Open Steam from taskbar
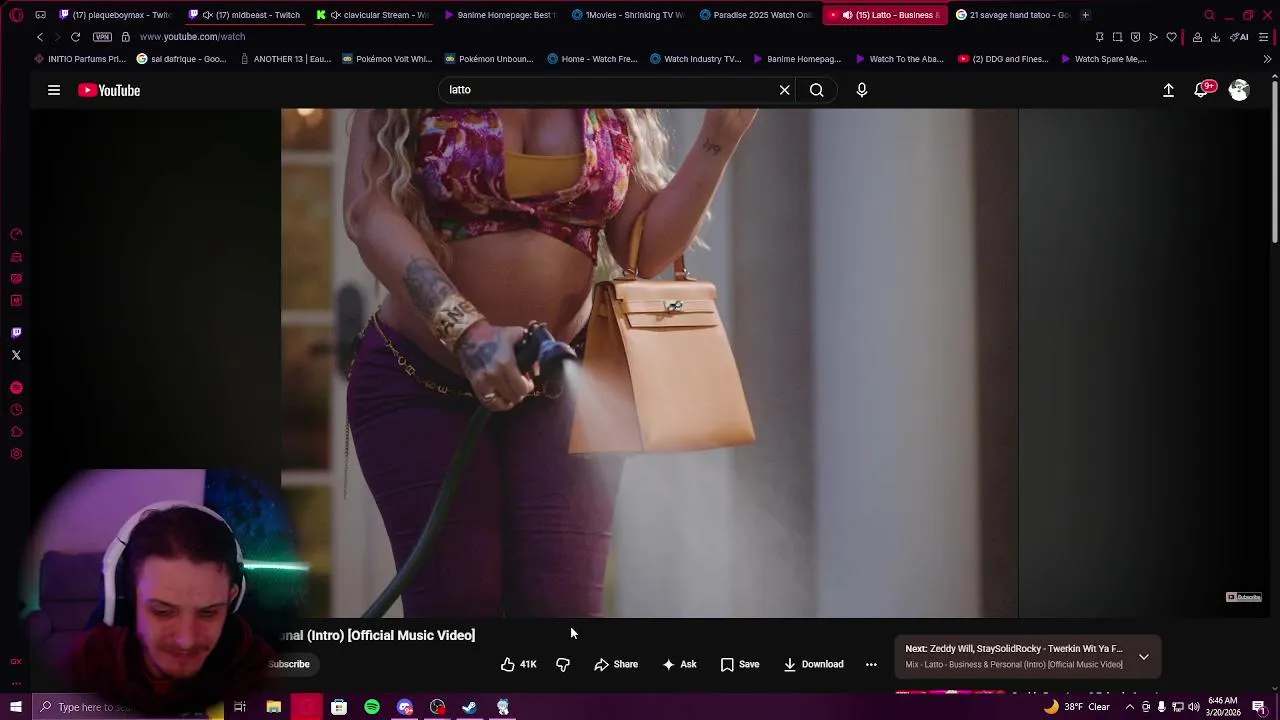1280x720 pixels. [x=470, y=707]
